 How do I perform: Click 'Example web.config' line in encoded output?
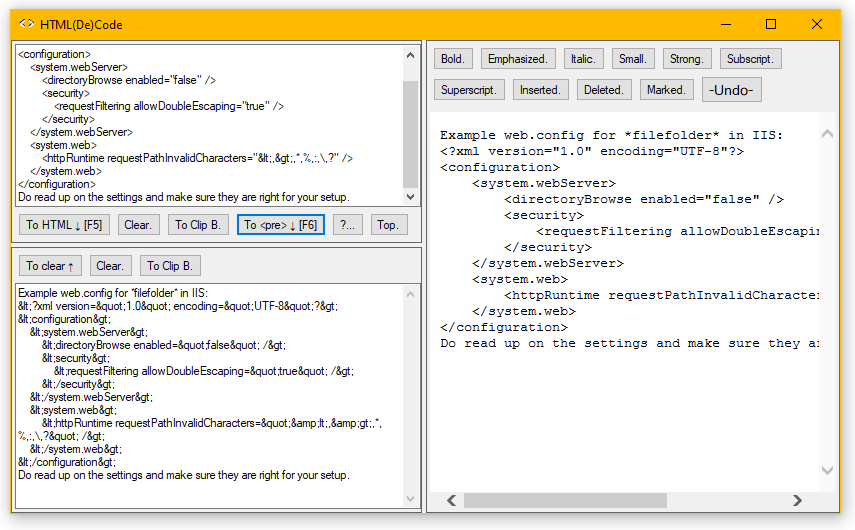(113, 293)
